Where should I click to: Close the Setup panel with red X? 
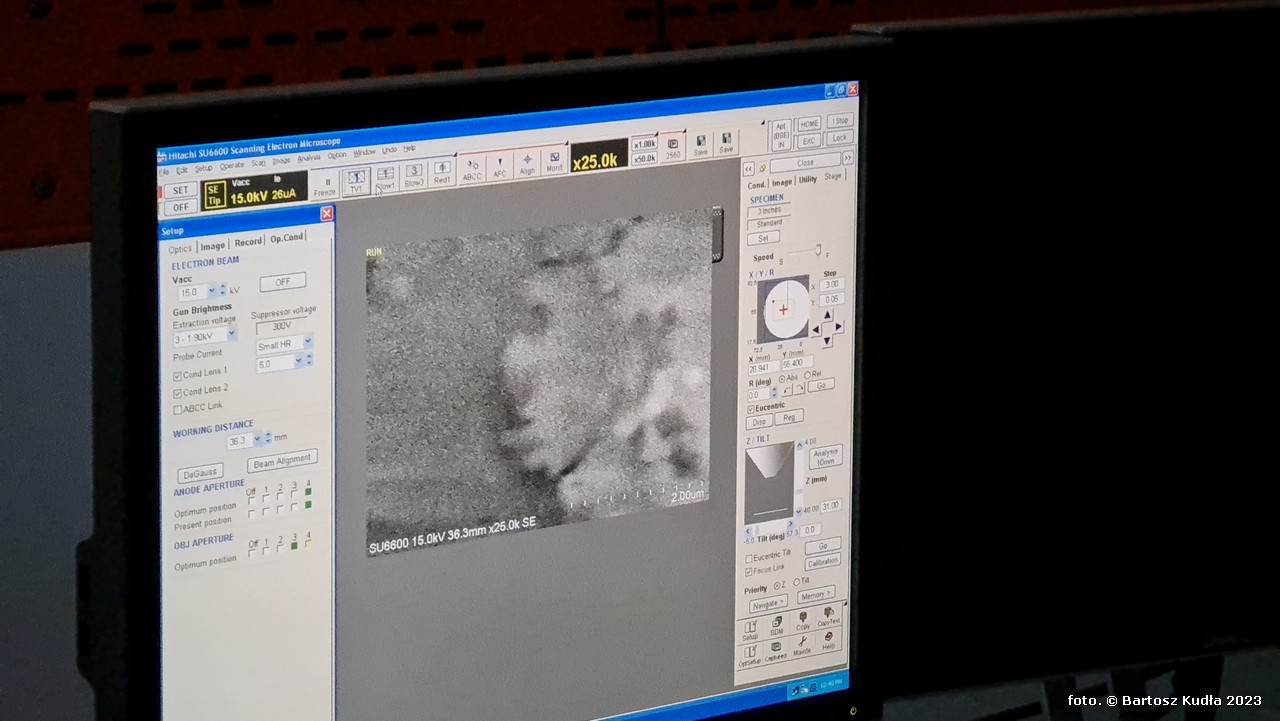click(326, 213)
